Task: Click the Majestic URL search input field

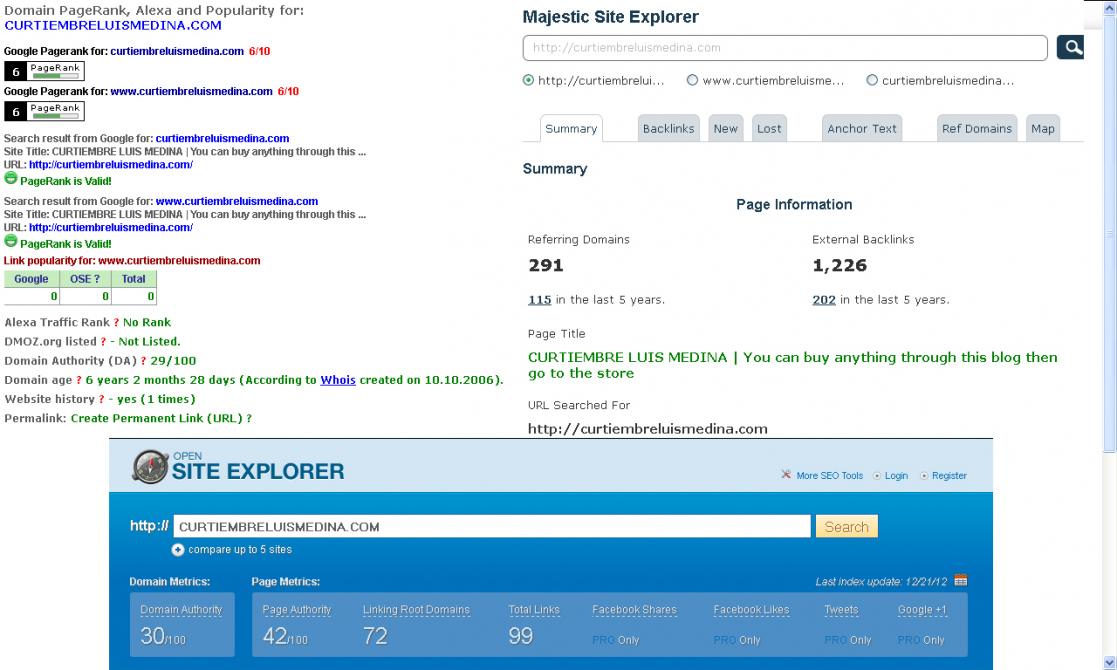Action: pos(785,48)
